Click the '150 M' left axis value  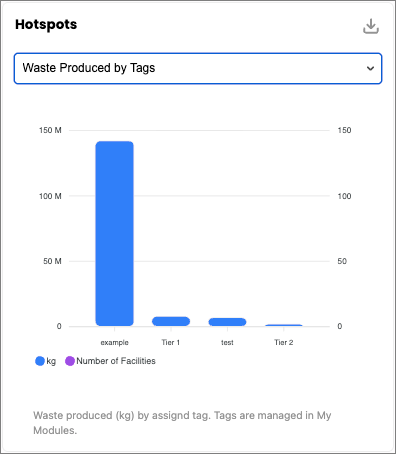click(x=50, y=130)
